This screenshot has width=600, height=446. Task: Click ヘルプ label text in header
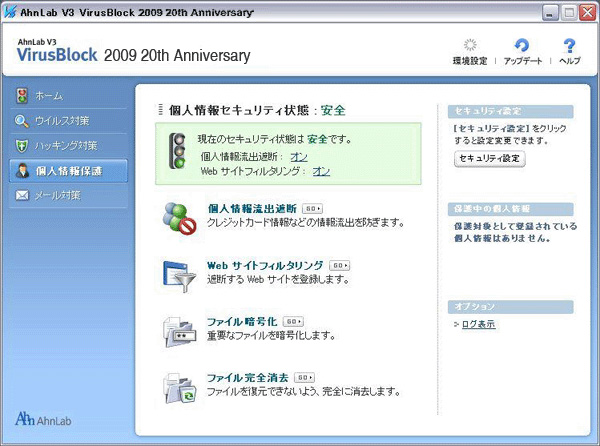[x=570, y=60]
